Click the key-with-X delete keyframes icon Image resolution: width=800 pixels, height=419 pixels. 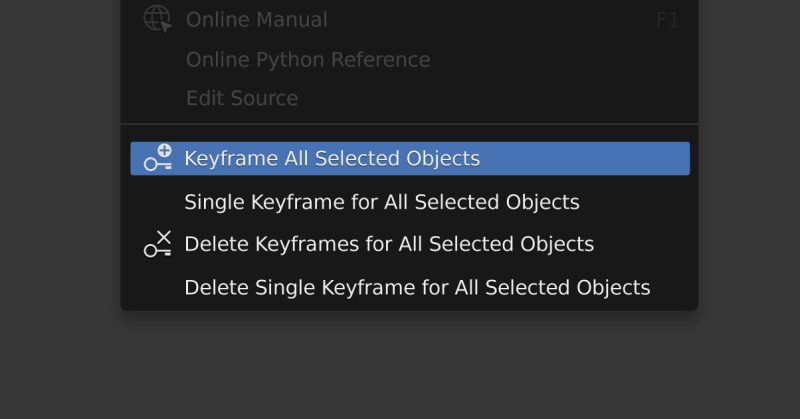[x=158, y=244]
